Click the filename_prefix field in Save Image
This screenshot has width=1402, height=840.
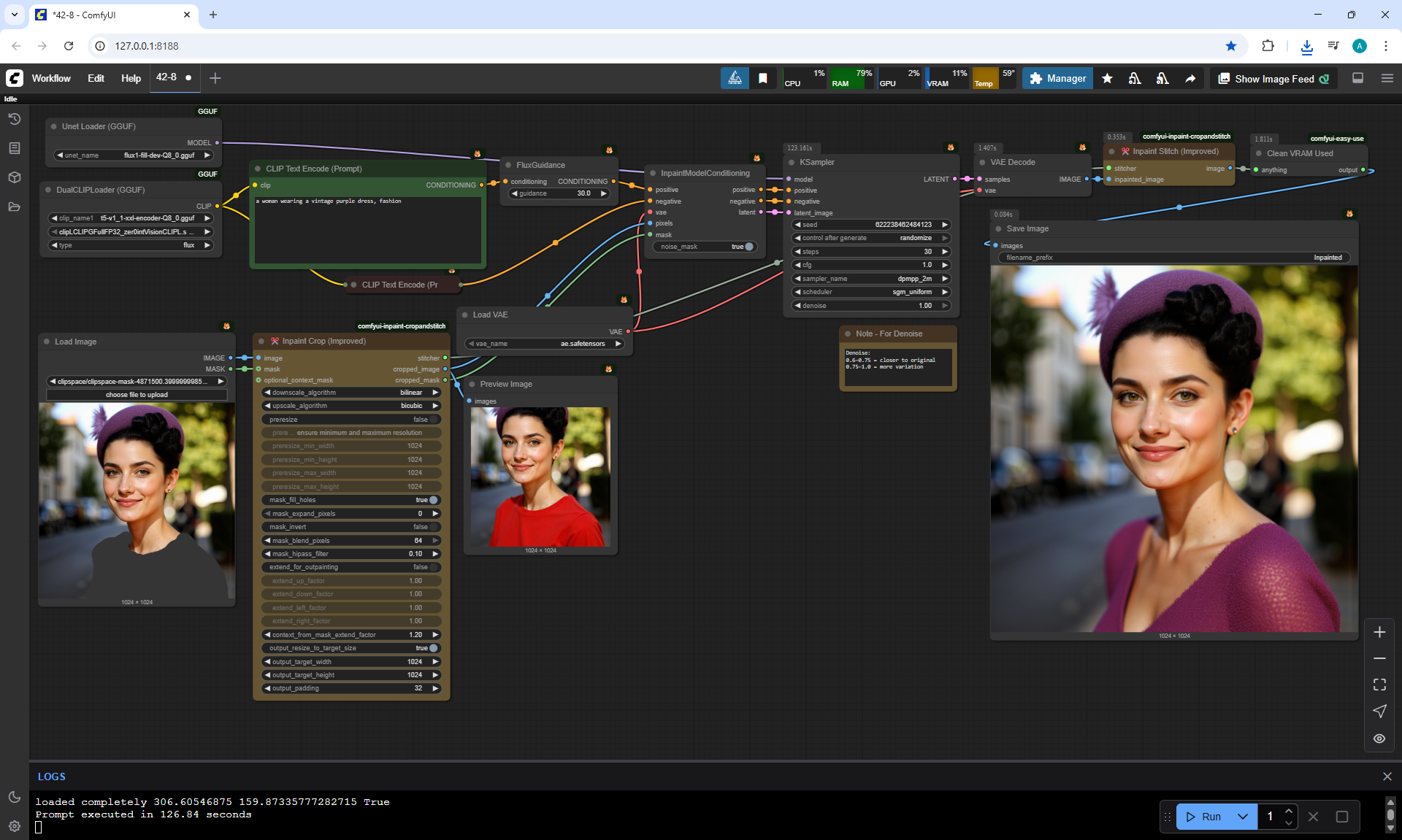pyautogui.click(x=1173, y=258)
